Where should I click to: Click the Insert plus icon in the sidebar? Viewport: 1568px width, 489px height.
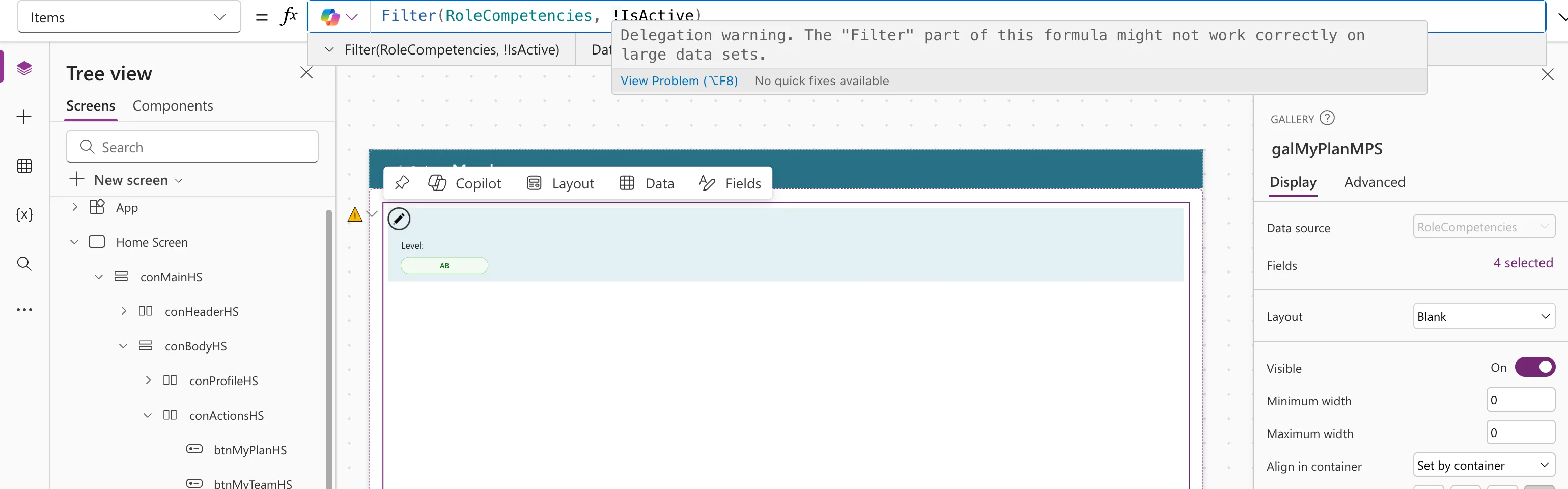pos(24,117)
